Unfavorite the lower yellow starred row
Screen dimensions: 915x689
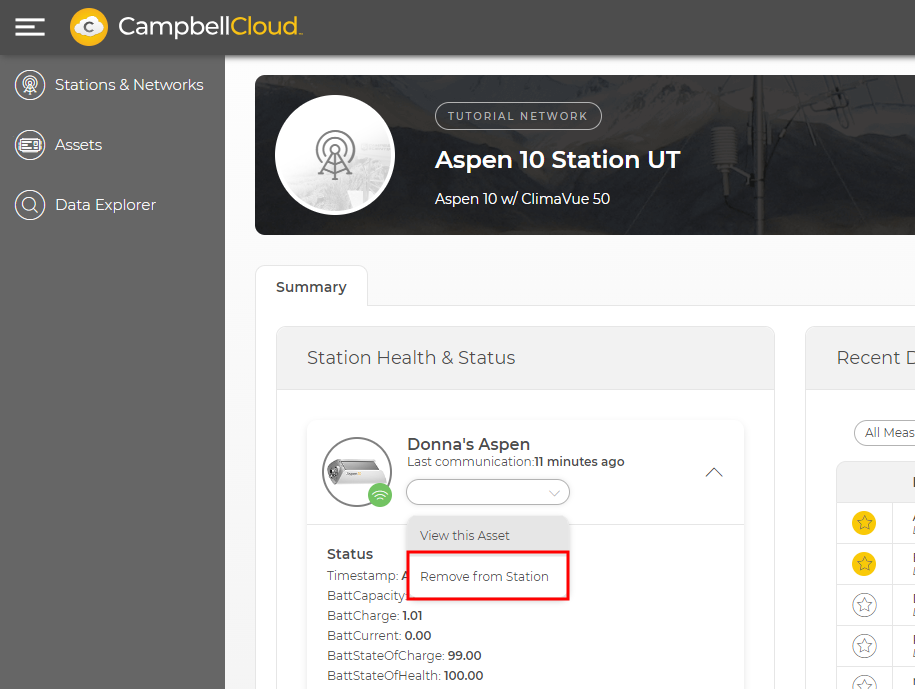(x=864, y=564)
